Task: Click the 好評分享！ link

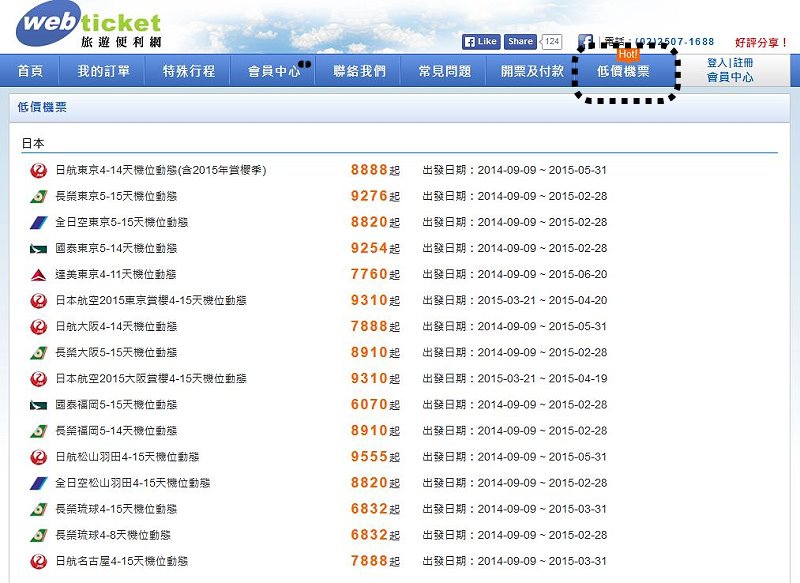Action: (x=762, y=42)
